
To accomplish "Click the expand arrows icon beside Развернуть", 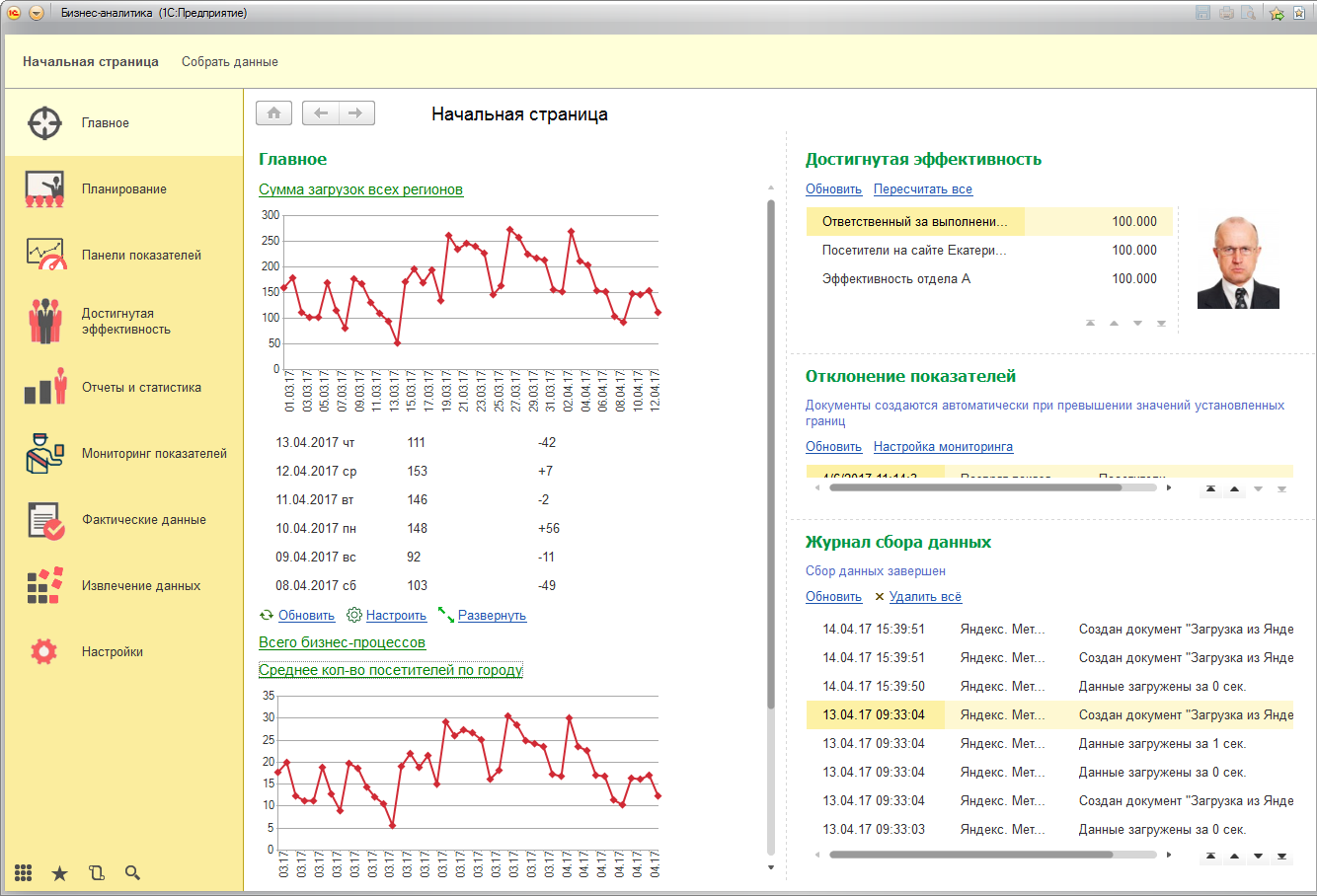I will pyautogui.click(x=445, y=615).
